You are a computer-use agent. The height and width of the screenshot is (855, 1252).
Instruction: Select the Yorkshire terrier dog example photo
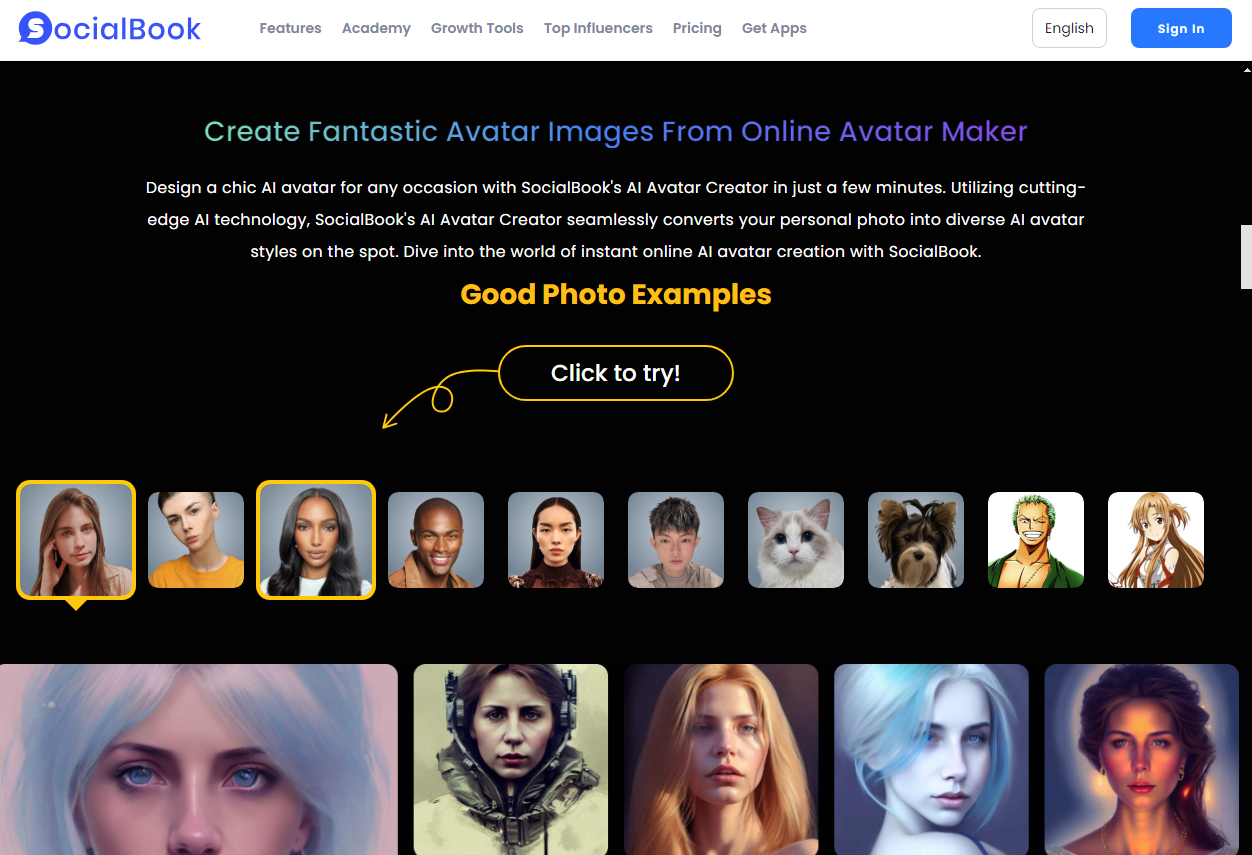click(x=916, y=540)
